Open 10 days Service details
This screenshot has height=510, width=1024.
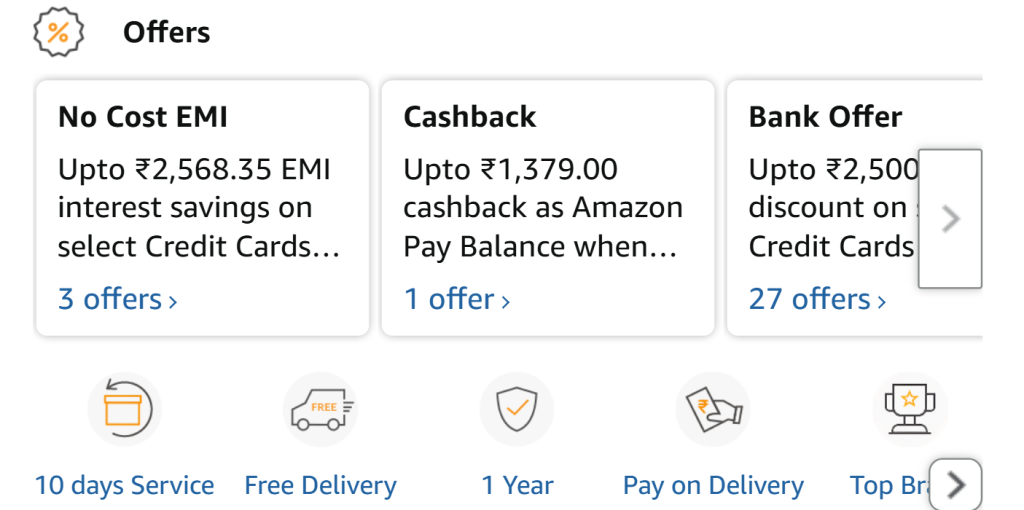click(124, 486)
